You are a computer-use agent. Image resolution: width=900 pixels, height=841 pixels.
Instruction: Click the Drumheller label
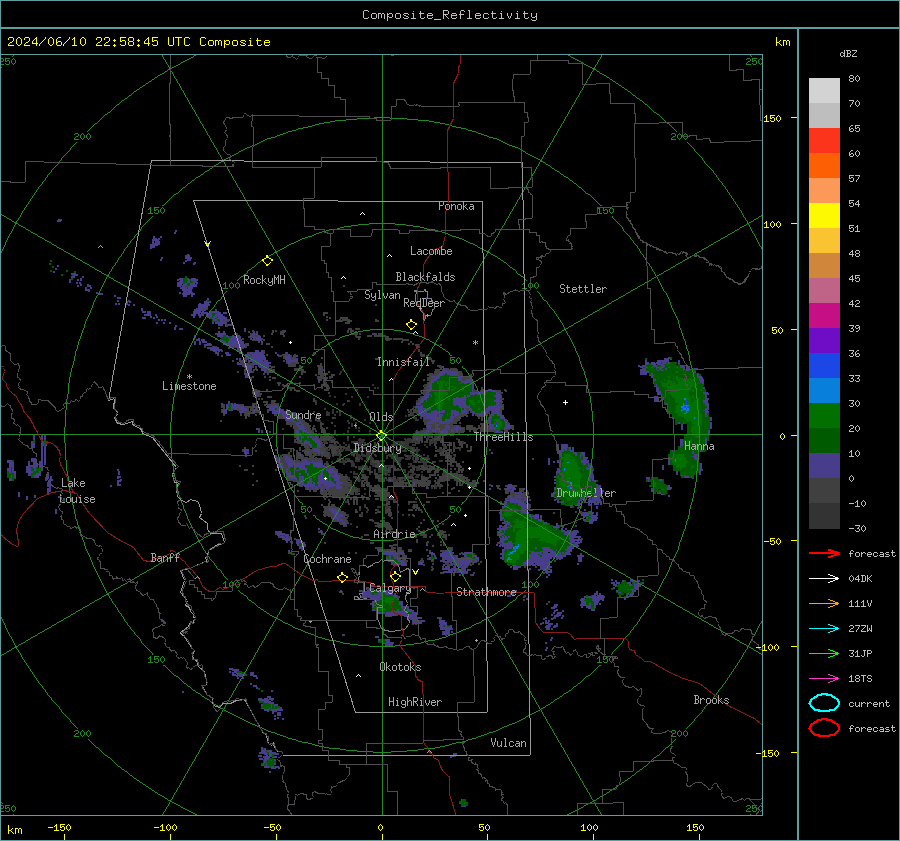pos(585,493)
